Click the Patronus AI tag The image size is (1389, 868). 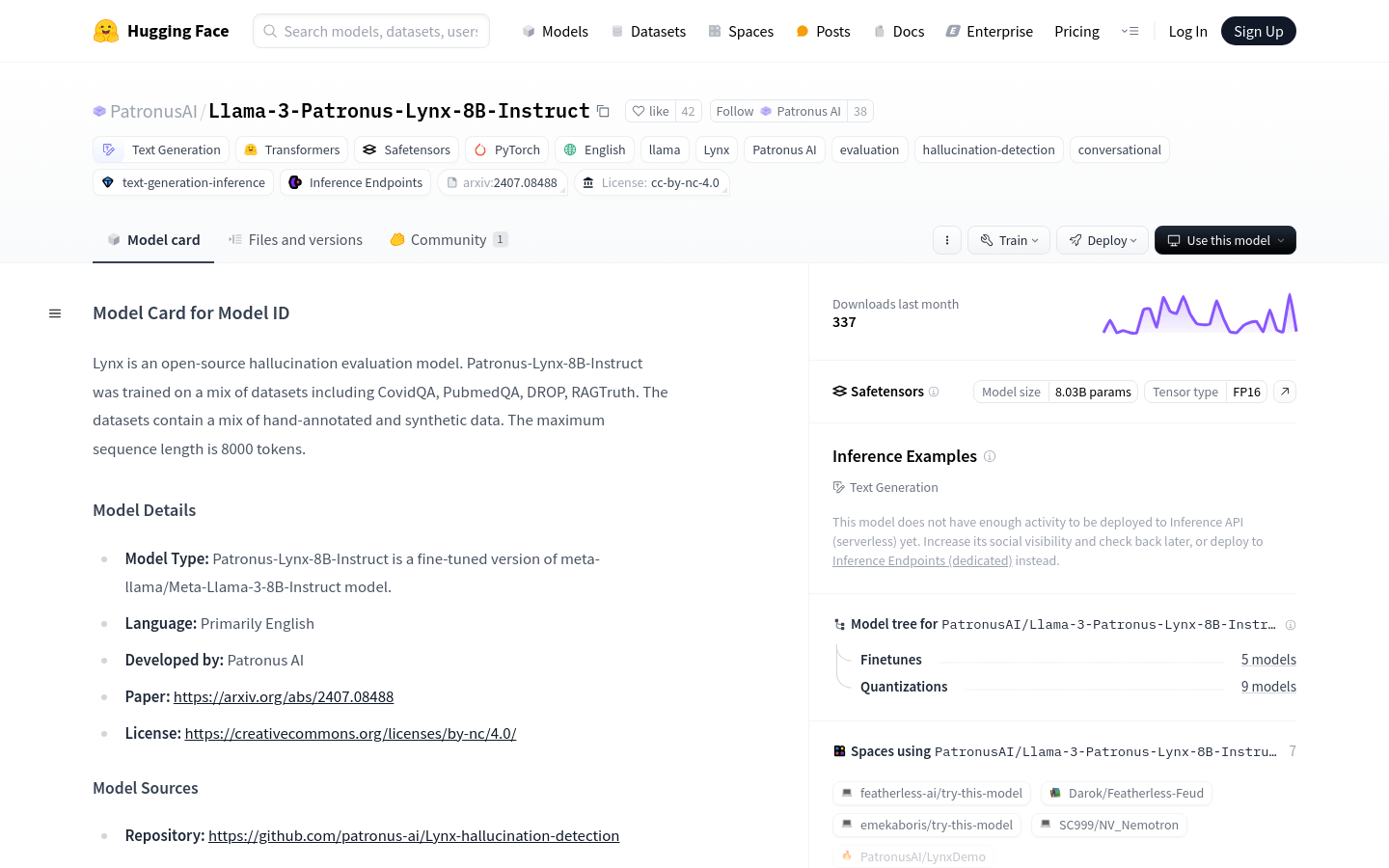click(x=784, y=149)
